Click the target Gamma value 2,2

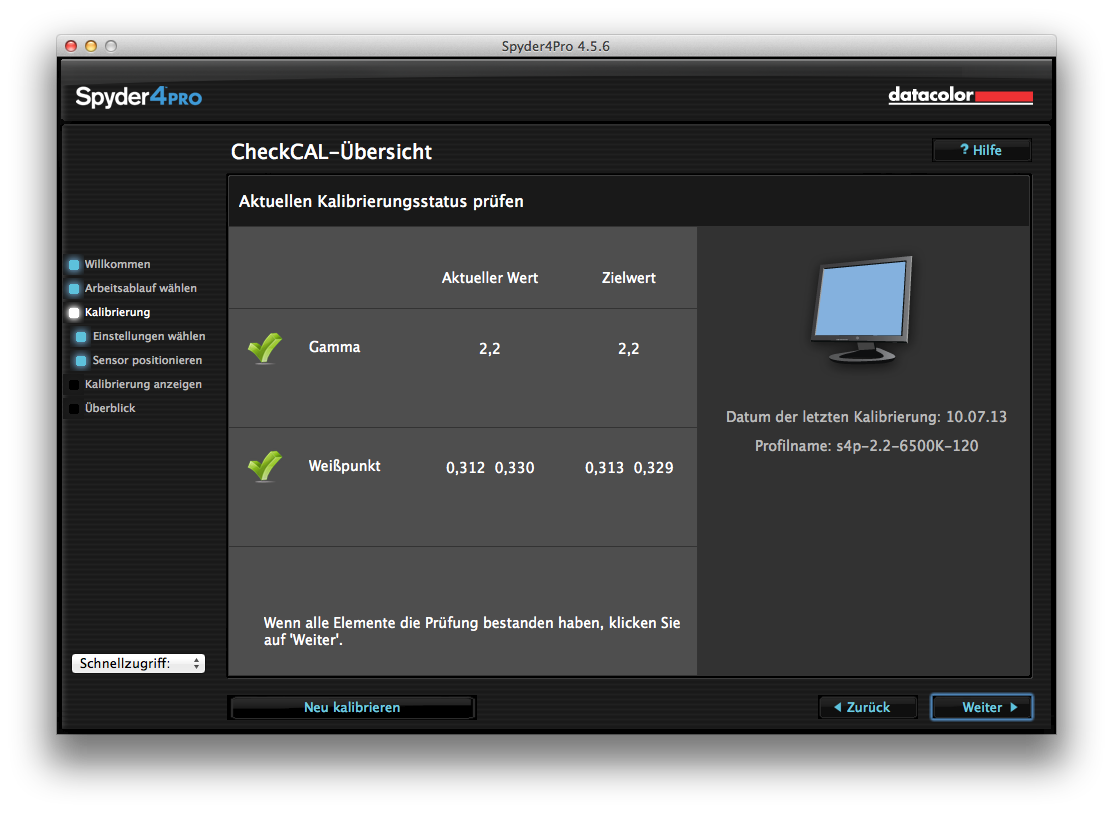(x=629, y=349)
